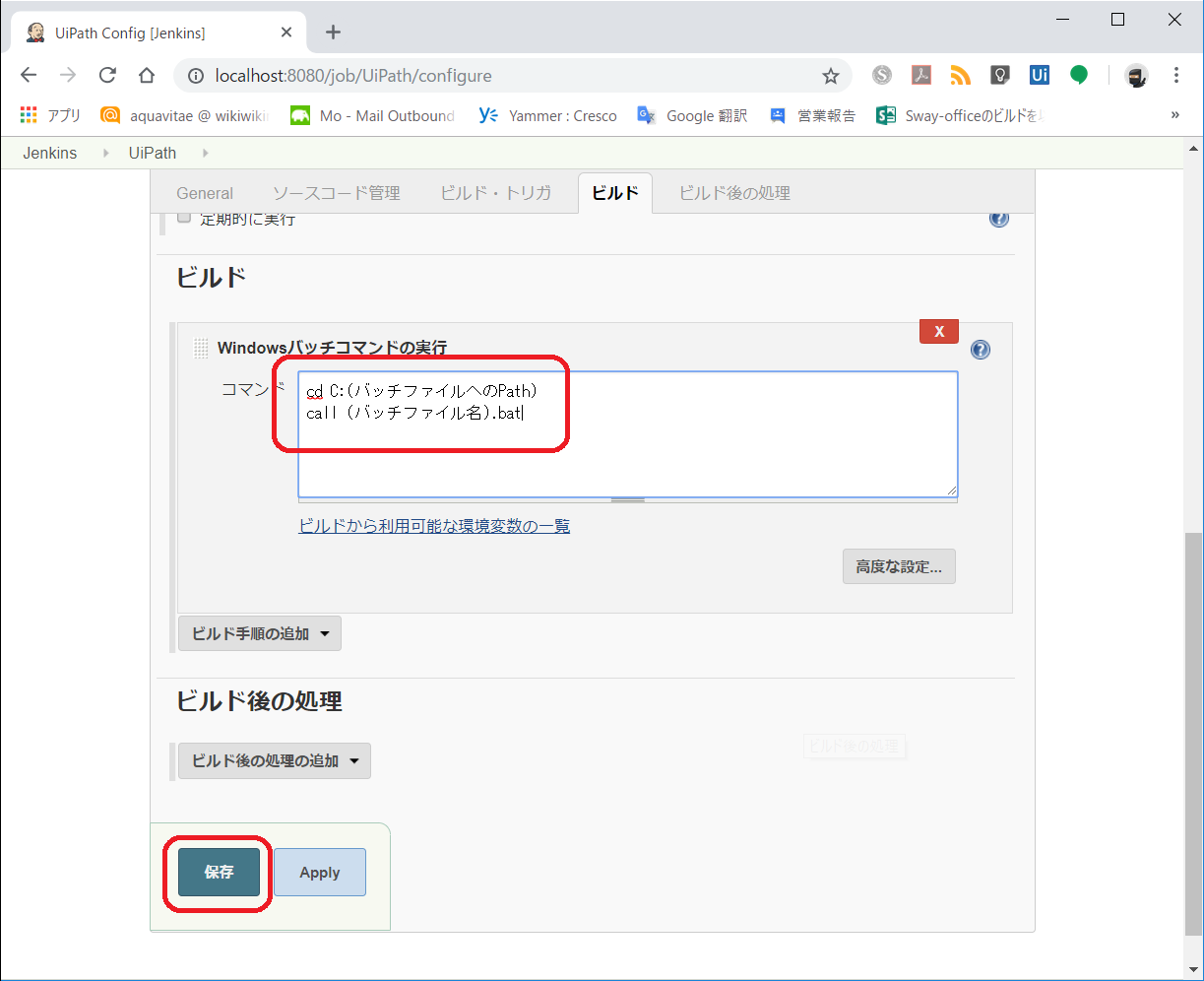Click the ビルド後の処理 section heading
The height and width of the screenshot is (981, 1204).
click(x=259, y=701)
